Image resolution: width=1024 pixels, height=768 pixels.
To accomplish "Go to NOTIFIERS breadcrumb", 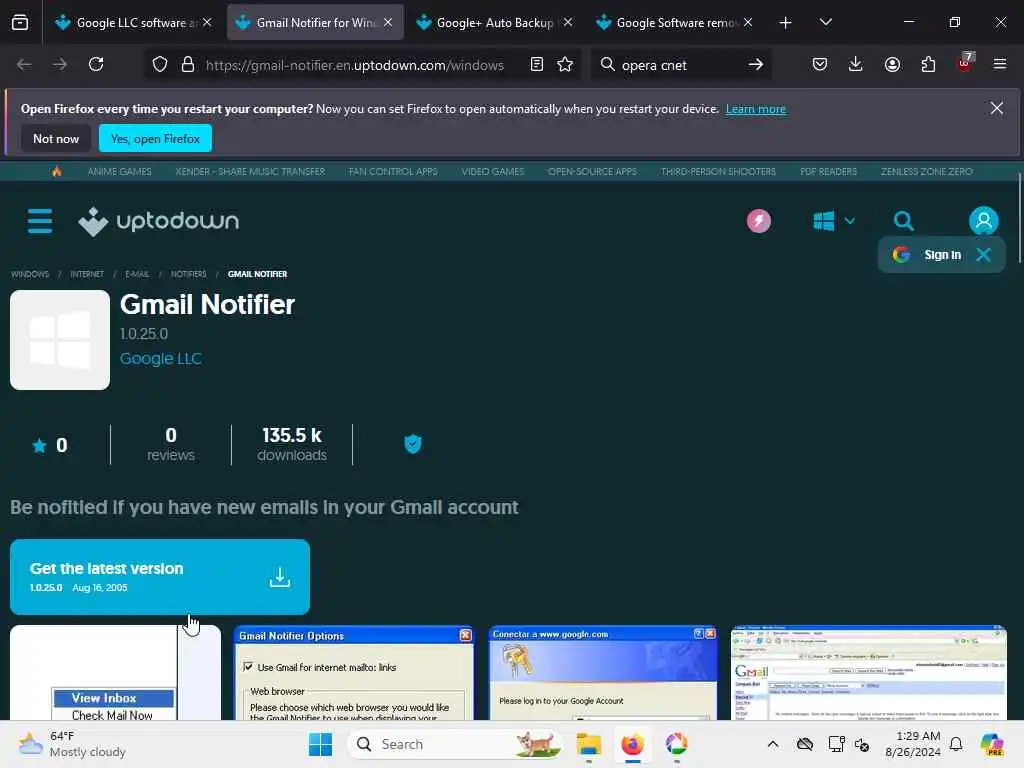I will pyautogui.click(x=189, y=274).
